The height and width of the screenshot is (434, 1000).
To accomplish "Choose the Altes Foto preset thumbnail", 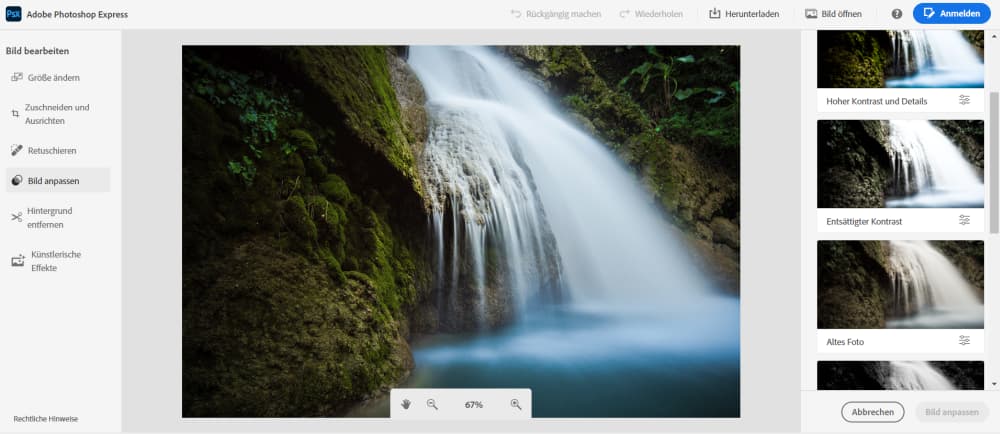I will pos(900,284).
